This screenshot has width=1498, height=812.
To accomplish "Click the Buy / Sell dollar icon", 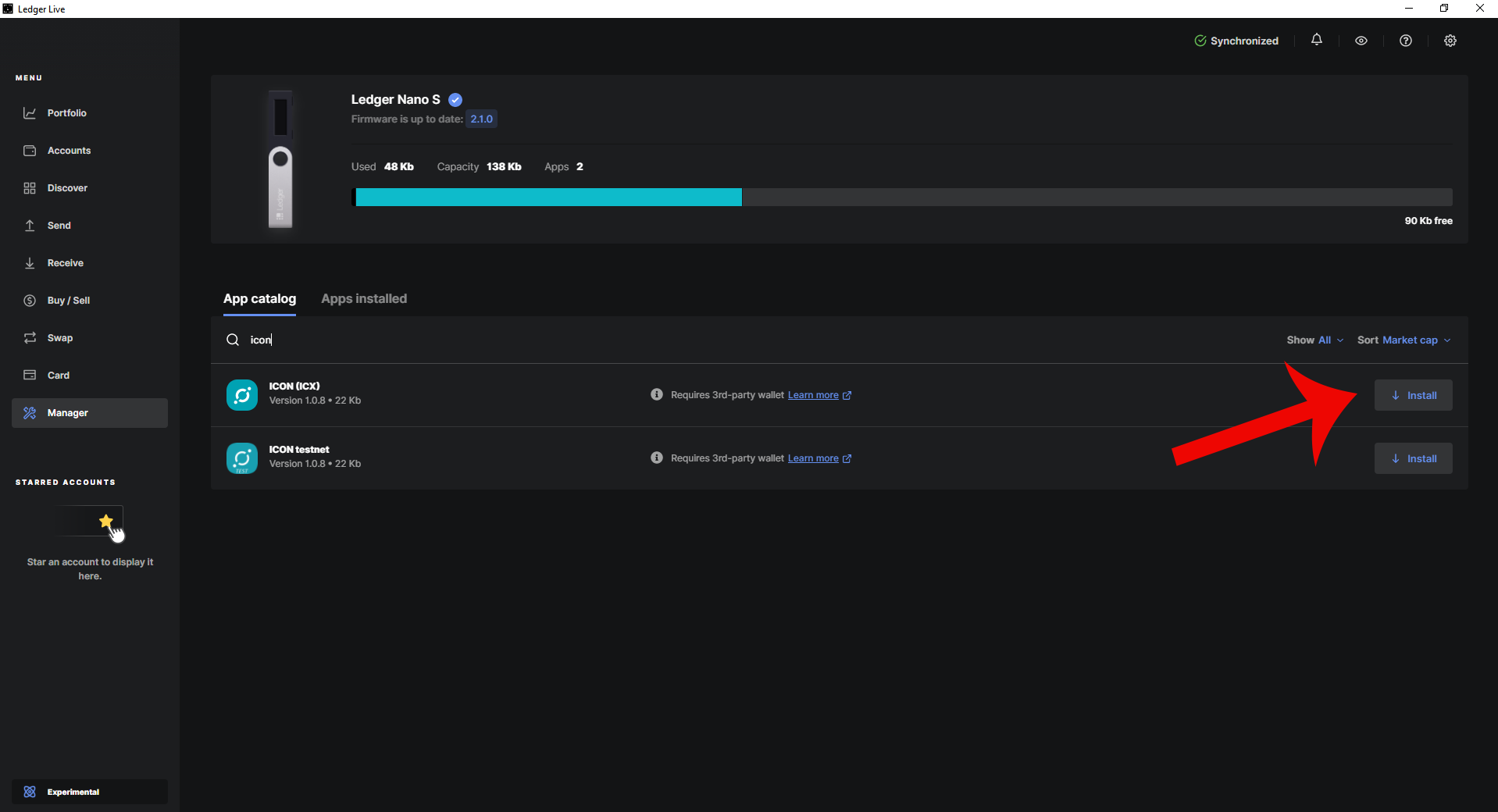I will (x=30, y=301).
